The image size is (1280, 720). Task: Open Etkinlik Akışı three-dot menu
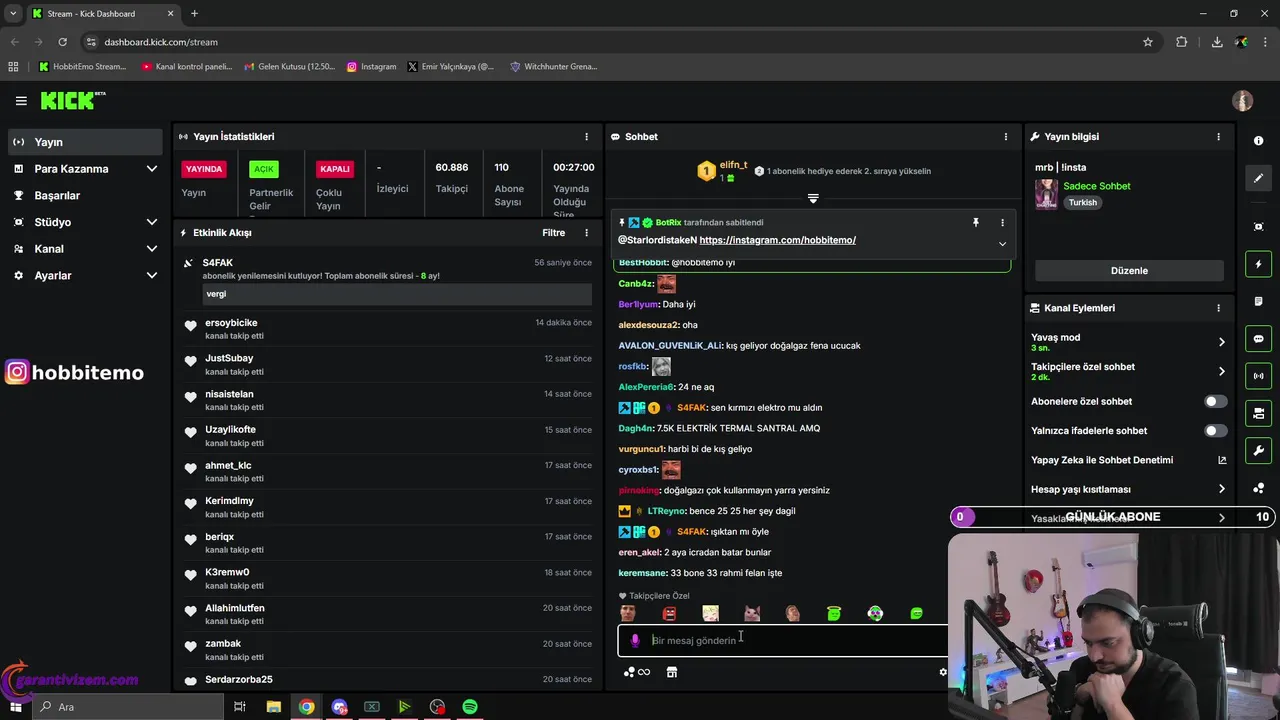point(587,232)
